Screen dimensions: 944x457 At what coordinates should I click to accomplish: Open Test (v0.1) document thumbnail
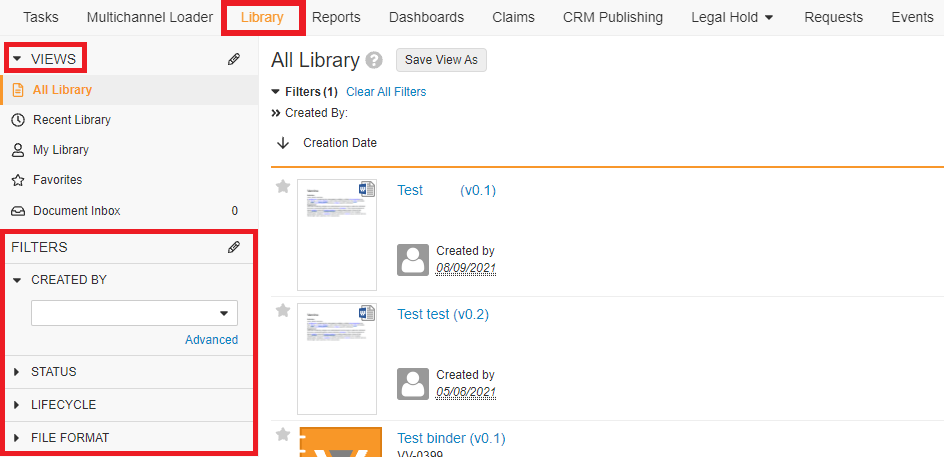tap(337, 235)
